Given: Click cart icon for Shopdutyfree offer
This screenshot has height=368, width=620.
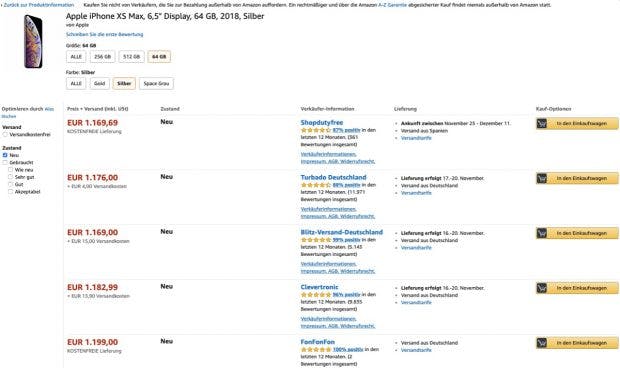Looking at the screenshot, I should pyautogui.click(x=542, y=123).
